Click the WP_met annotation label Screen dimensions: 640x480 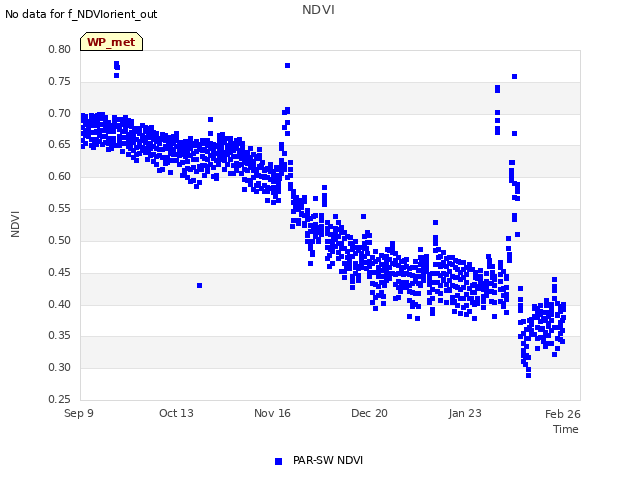111,42
